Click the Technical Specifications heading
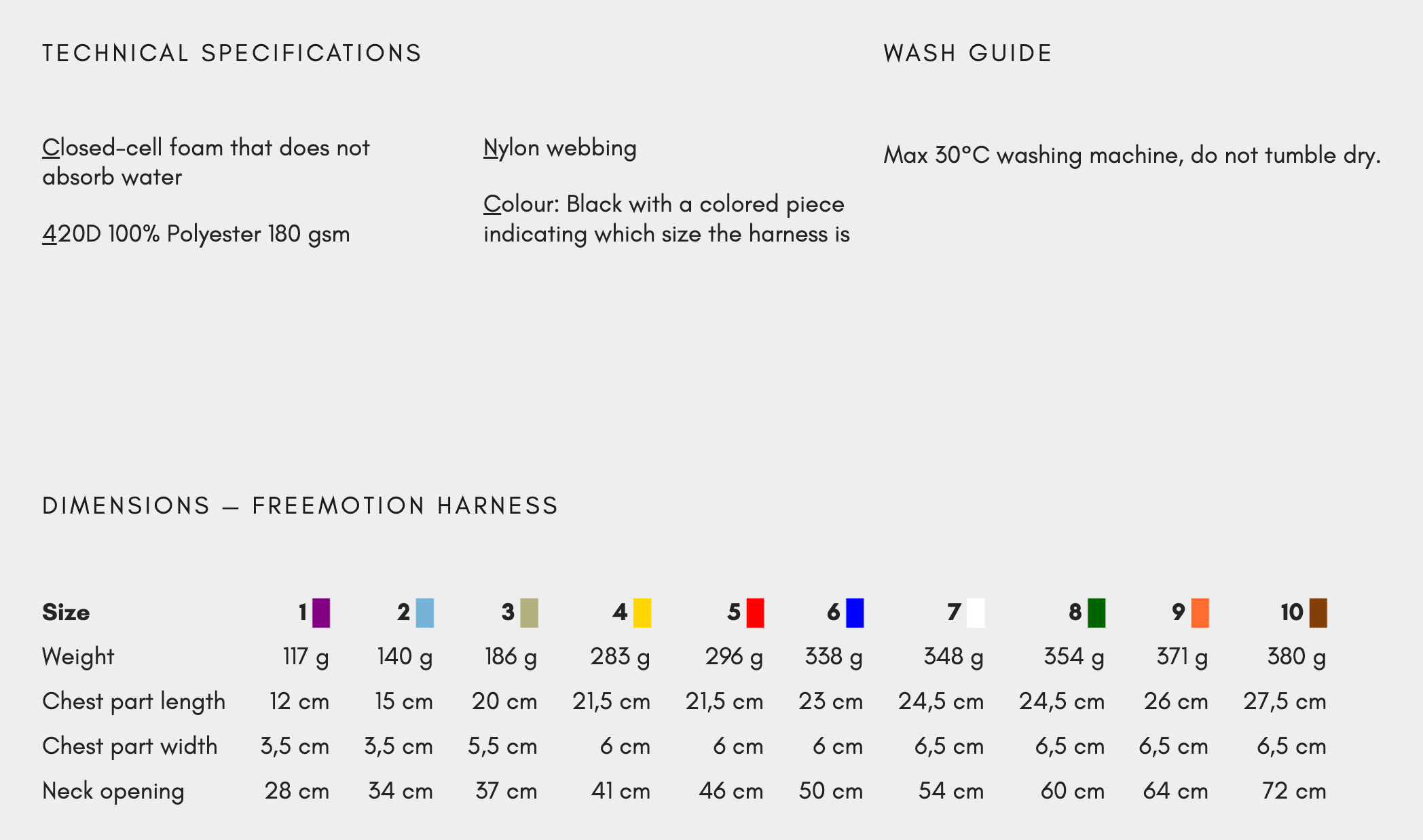The height and width of the screenshot is (840, 1423). pos(232,53)
